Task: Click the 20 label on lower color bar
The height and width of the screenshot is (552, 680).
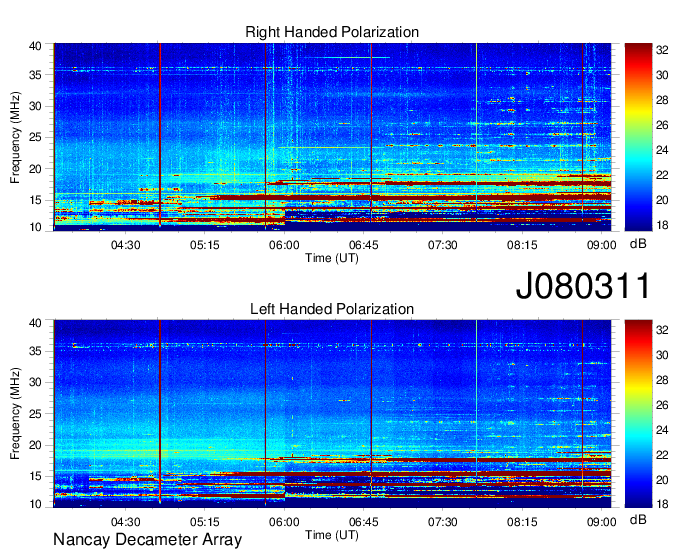Action: coord(662,480)
